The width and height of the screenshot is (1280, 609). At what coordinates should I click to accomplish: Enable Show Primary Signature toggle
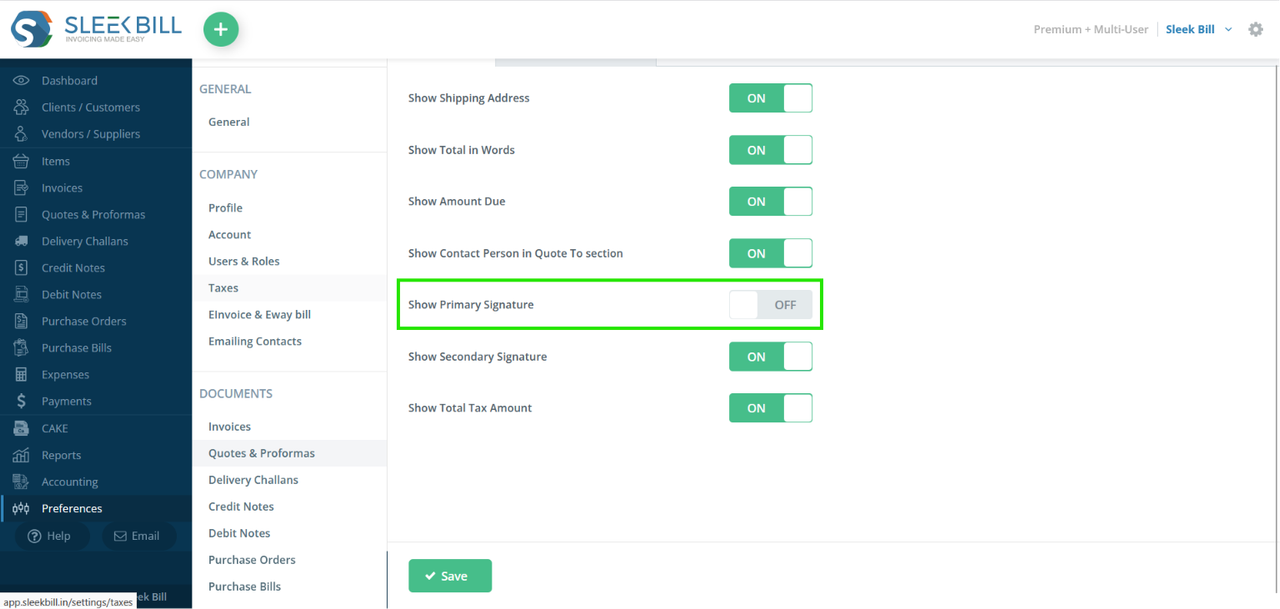(x=771, y=305)
